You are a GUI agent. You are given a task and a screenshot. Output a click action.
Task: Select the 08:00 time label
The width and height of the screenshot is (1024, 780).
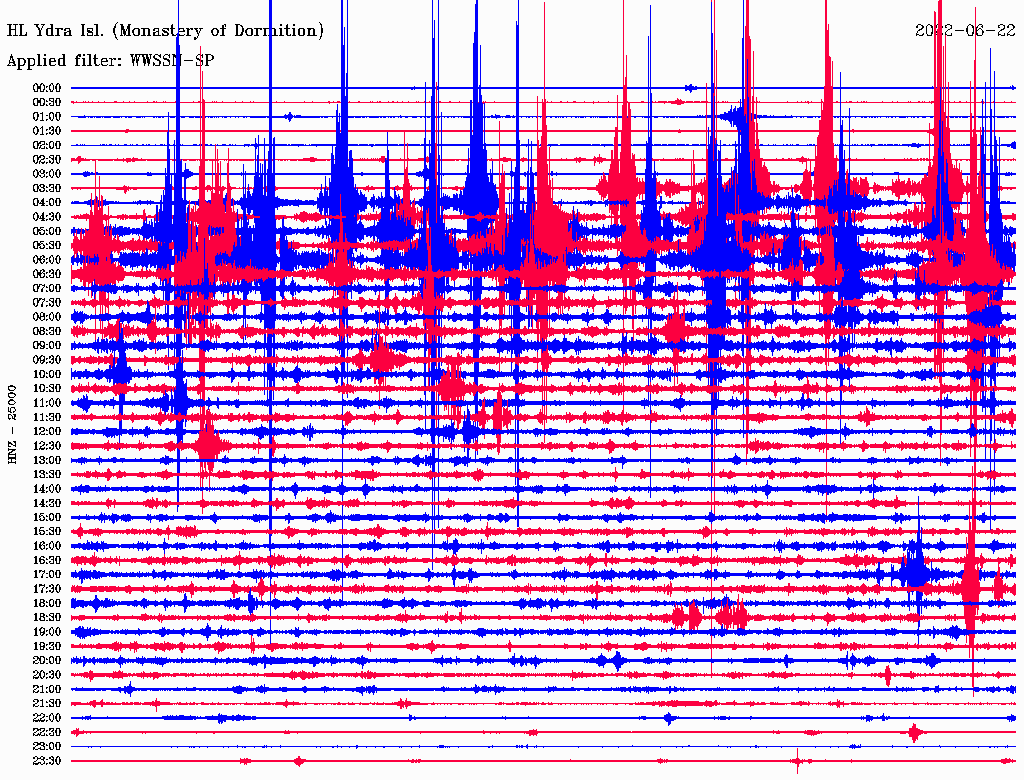pyautogui.click(x=47, y=317)
